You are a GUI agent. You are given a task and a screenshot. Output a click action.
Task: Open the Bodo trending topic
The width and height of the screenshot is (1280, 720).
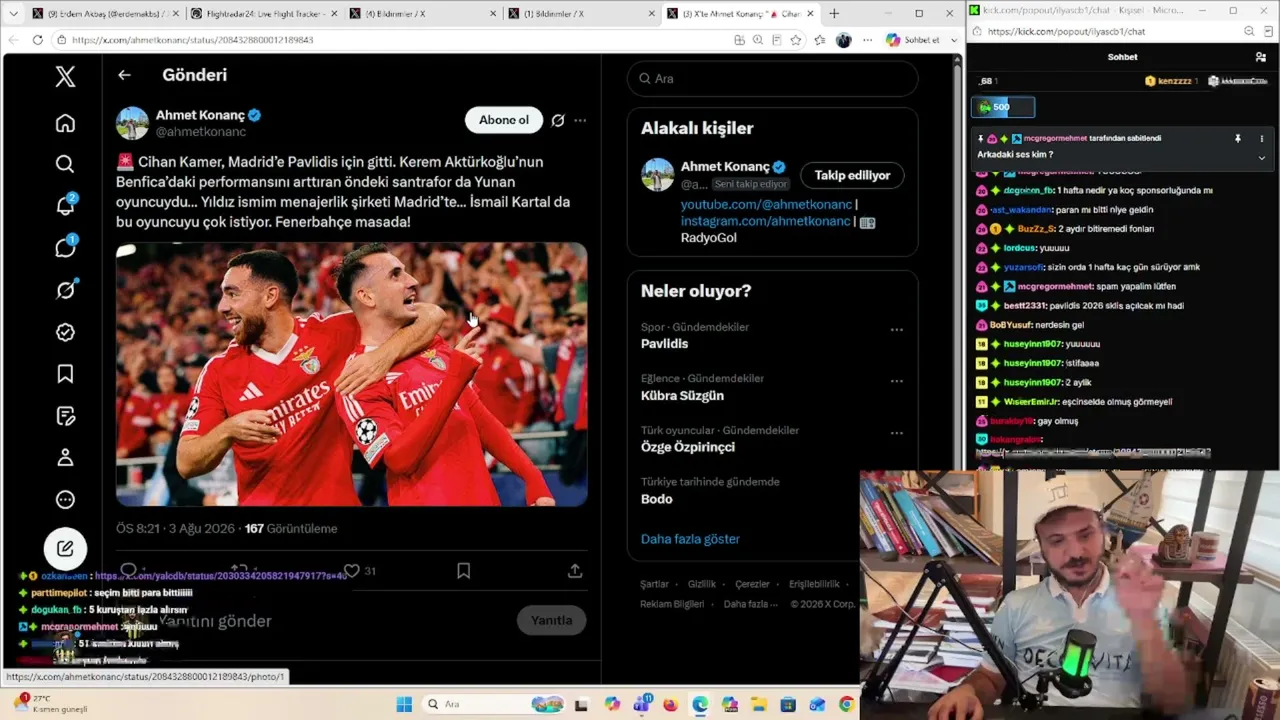point(657,499)
